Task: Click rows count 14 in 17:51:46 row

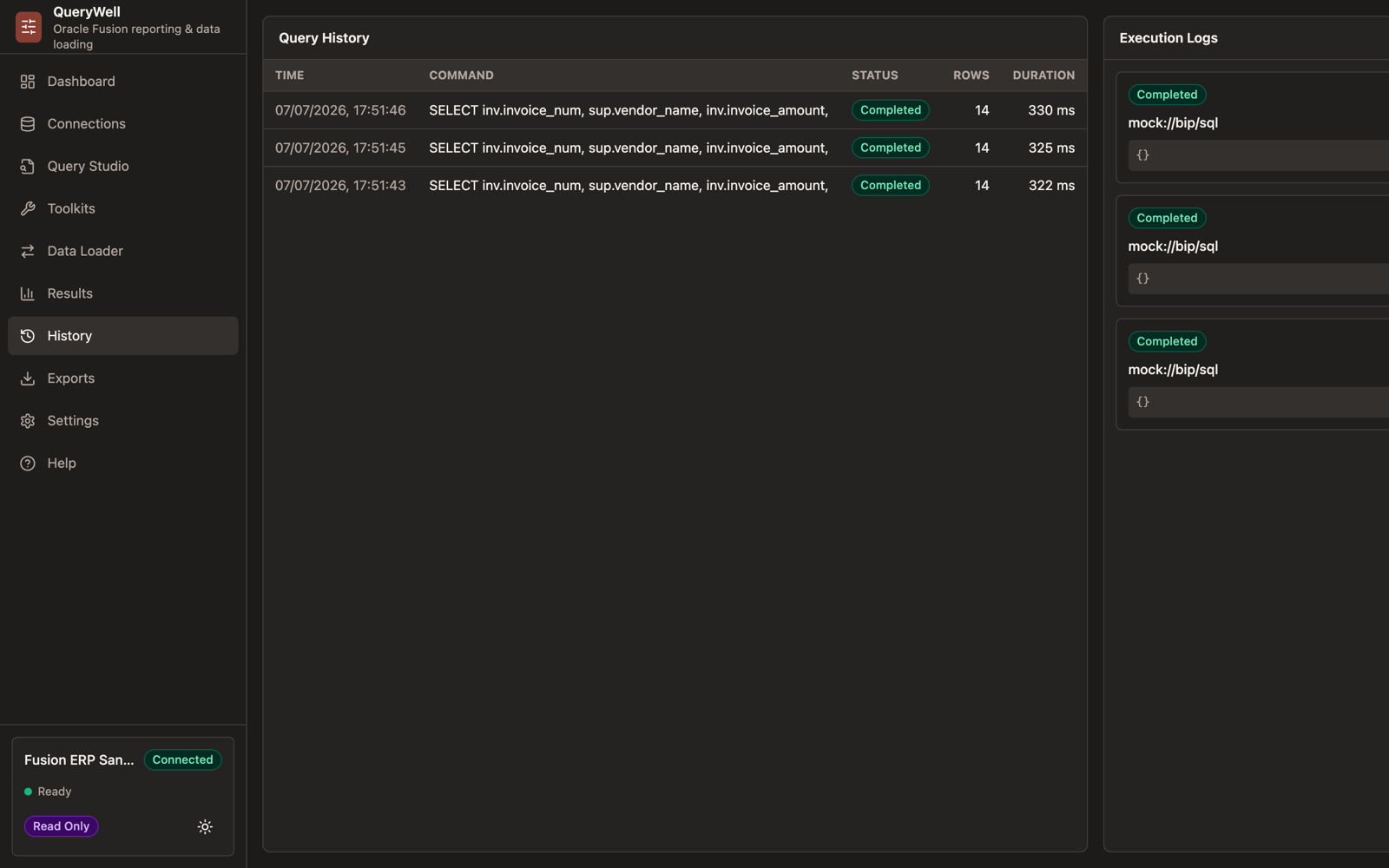Action: point(982,110)
